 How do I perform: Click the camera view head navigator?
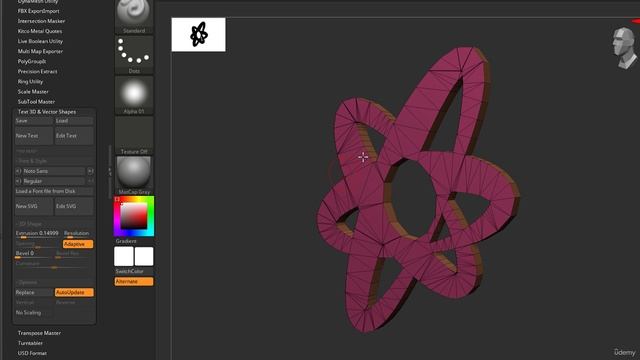coord(624,48)
